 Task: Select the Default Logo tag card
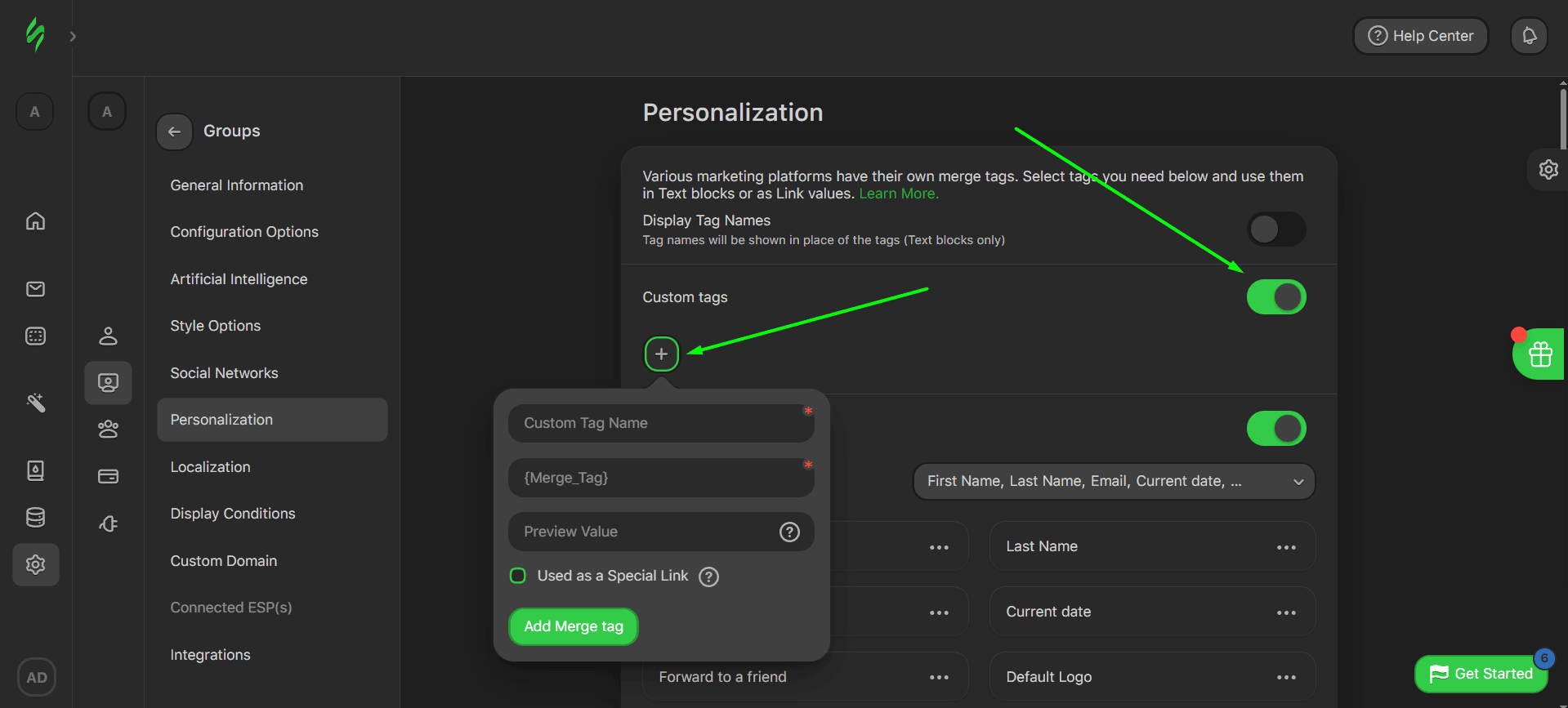pyautogui.click(x=1152, y=677)
